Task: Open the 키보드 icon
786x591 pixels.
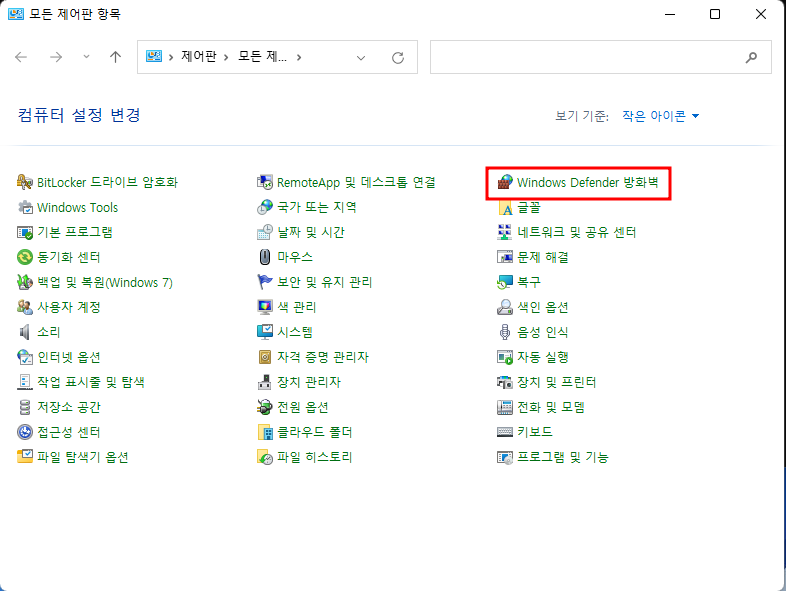Action: (505, 432)
